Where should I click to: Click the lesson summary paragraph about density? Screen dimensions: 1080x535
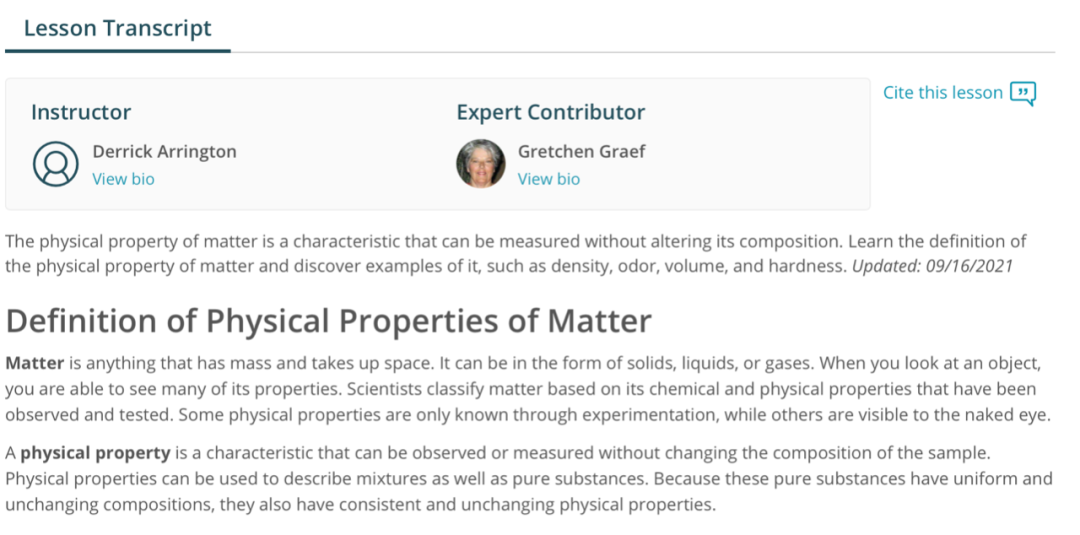tap(516, 254)
